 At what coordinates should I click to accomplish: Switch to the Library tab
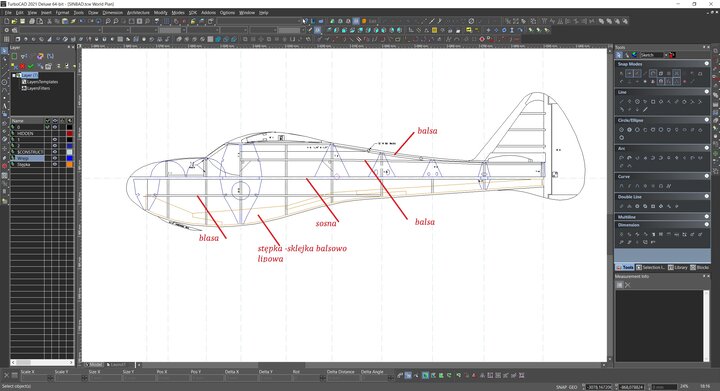[x=678, y=267]
